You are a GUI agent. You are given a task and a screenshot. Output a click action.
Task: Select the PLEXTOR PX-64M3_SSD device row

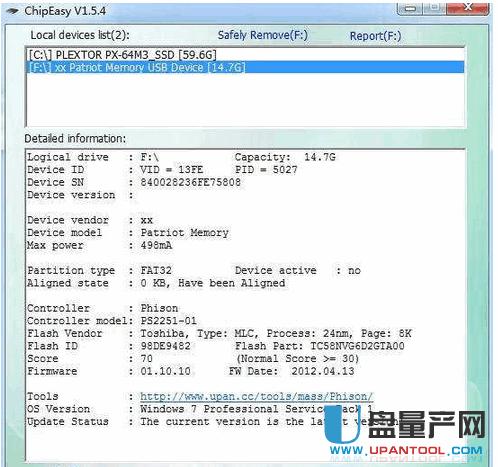(x=245, y=55)
